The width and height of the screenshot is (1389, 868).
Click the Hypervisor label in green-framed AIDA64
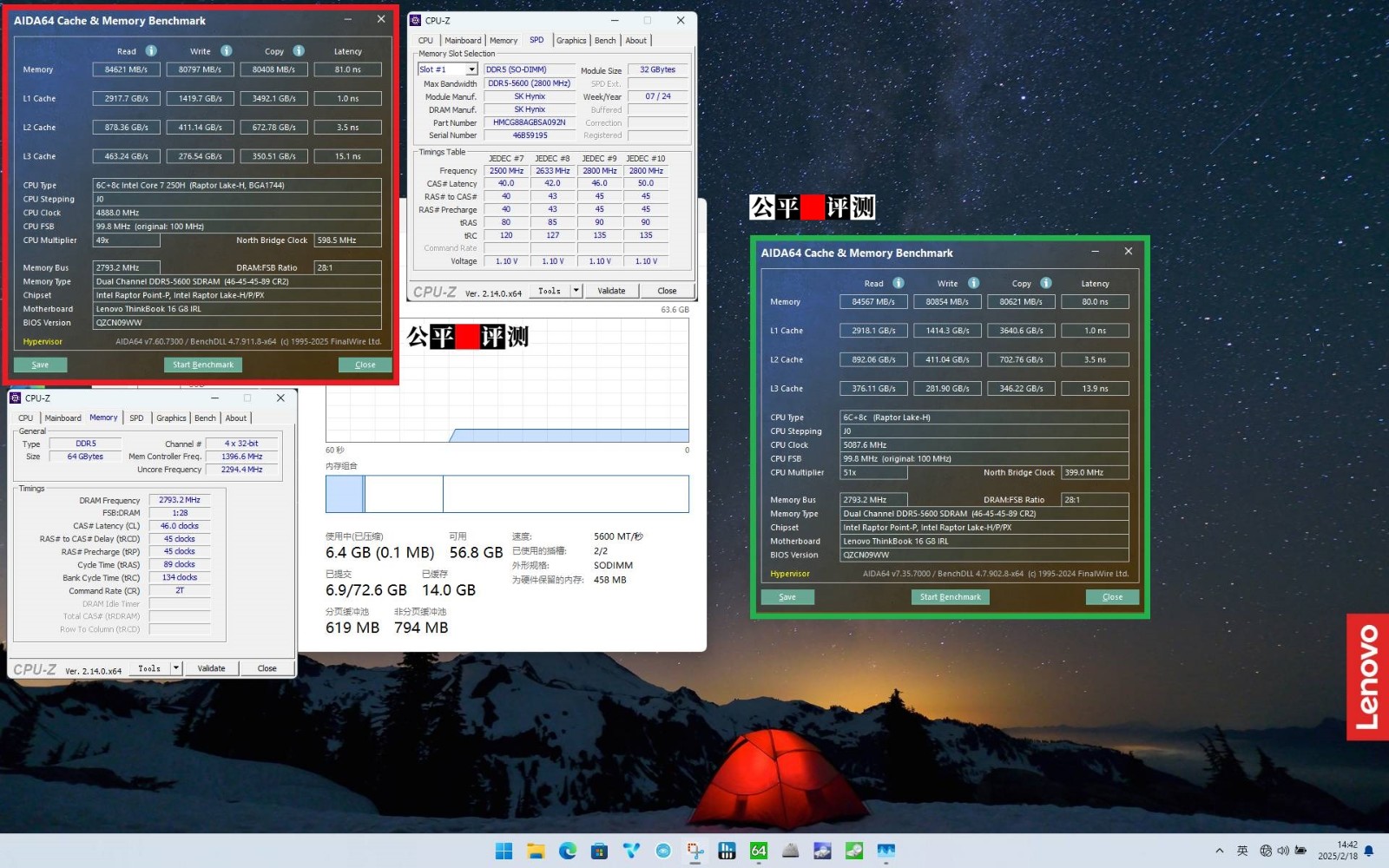[x=790, y=574]
